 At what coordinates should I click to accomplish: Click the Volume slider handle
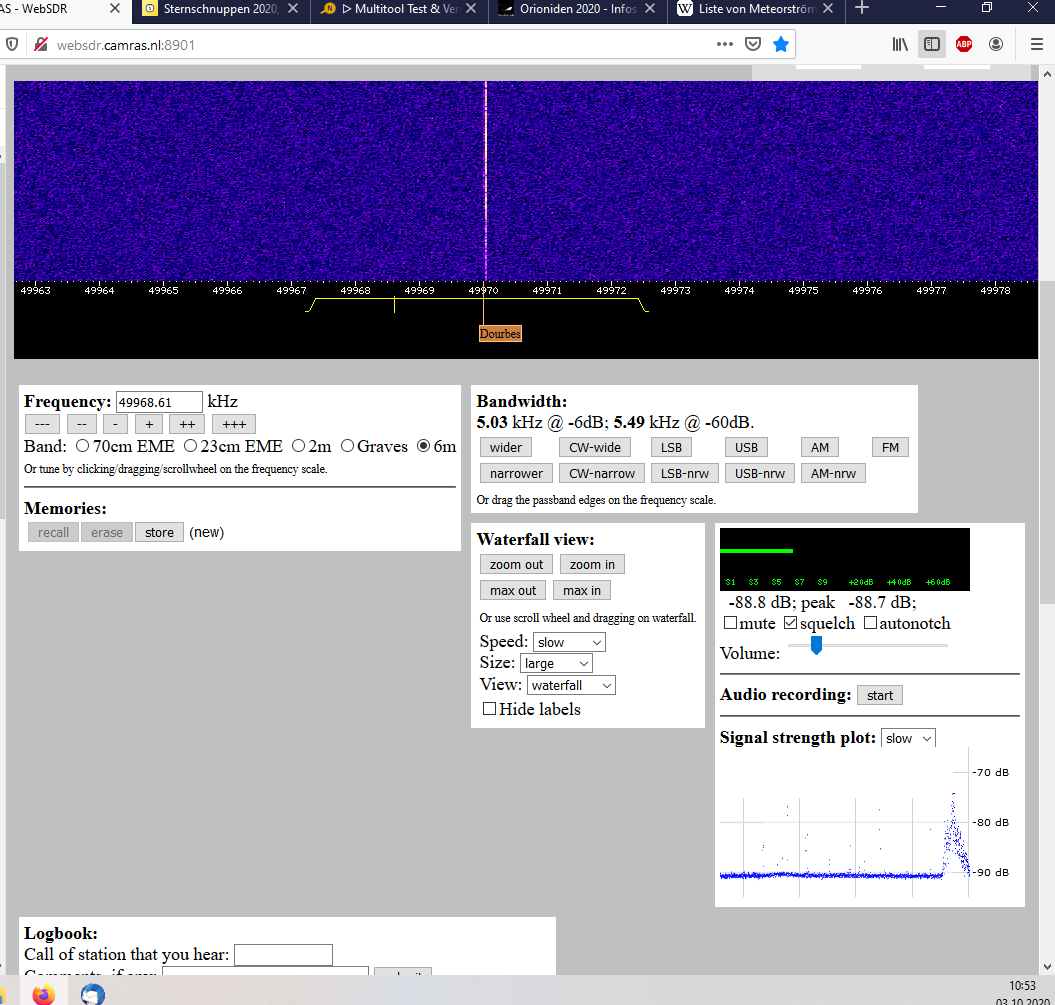pyautogui.click(x=816, y=645)
